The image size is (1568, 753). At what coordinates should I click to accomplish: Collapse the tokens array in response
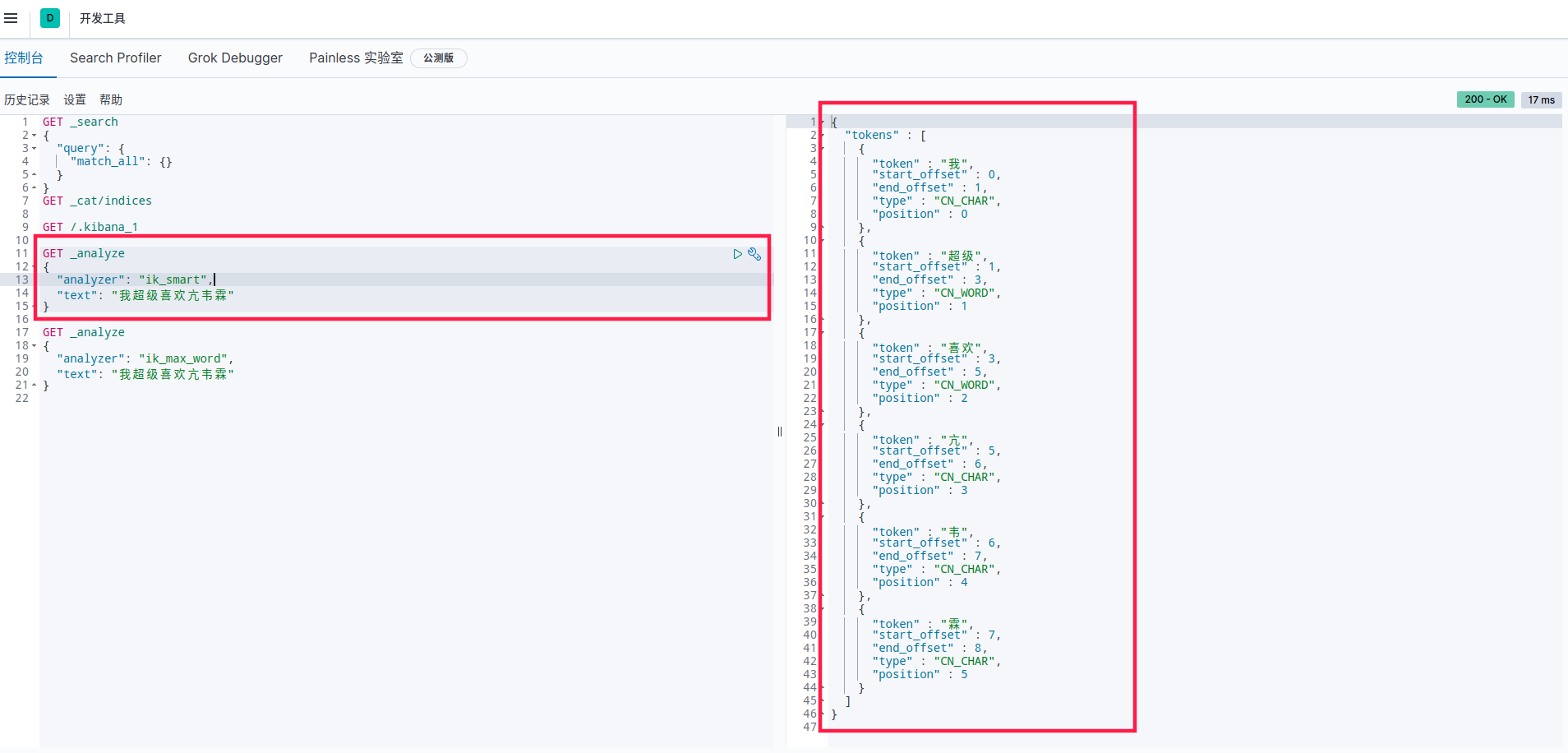[821, 136]
